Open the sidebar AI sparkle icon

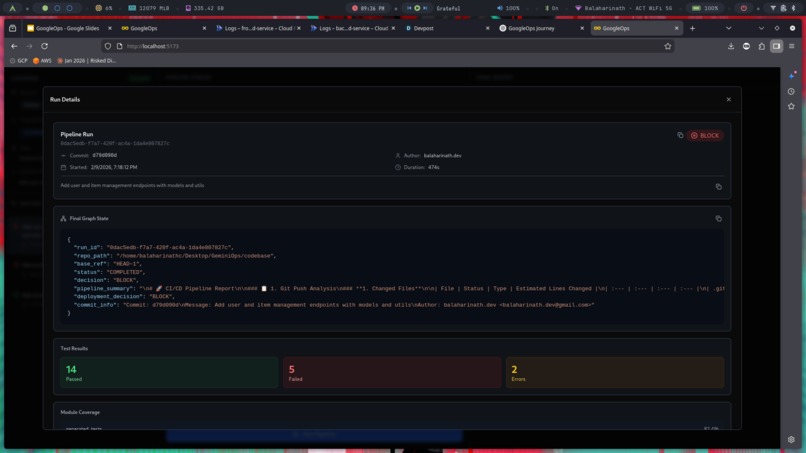(792, 76)
